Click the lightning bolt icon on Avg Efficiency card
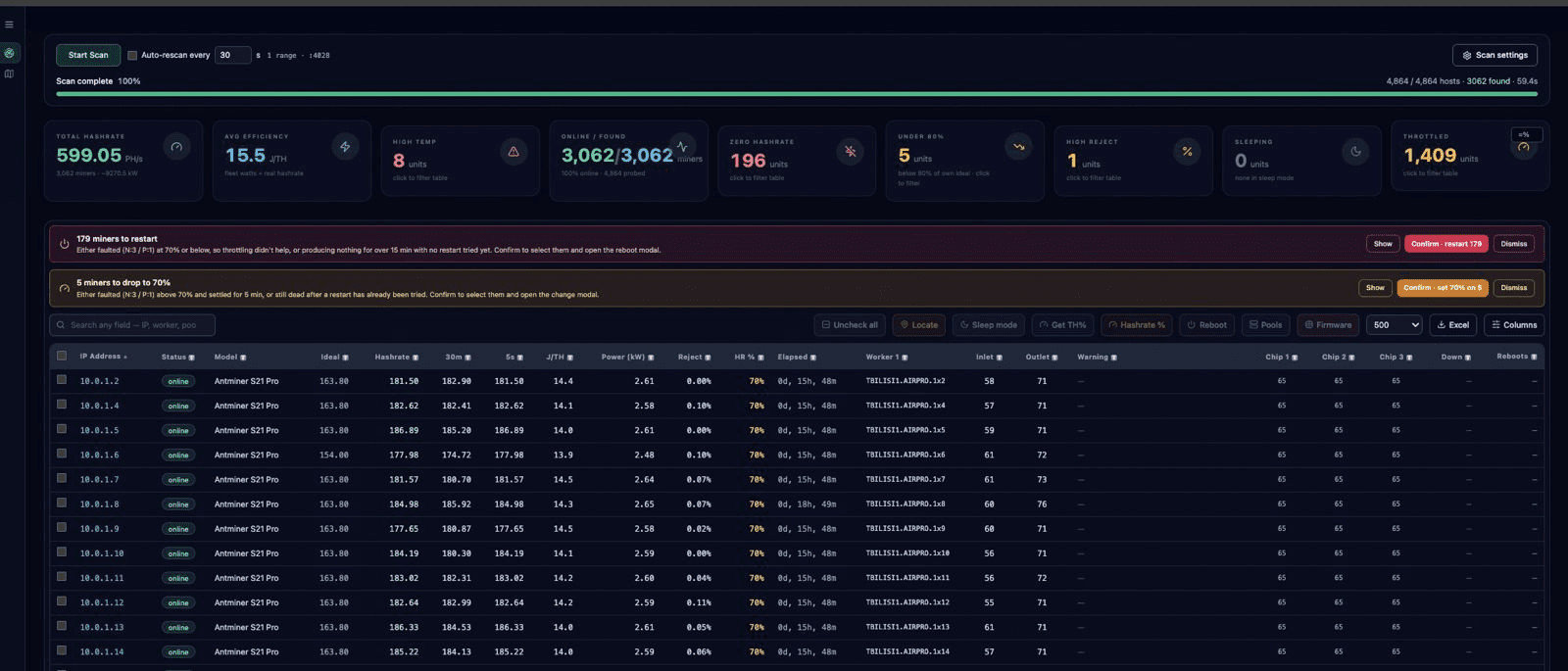 pyautogui.click(x=345, y=147)
